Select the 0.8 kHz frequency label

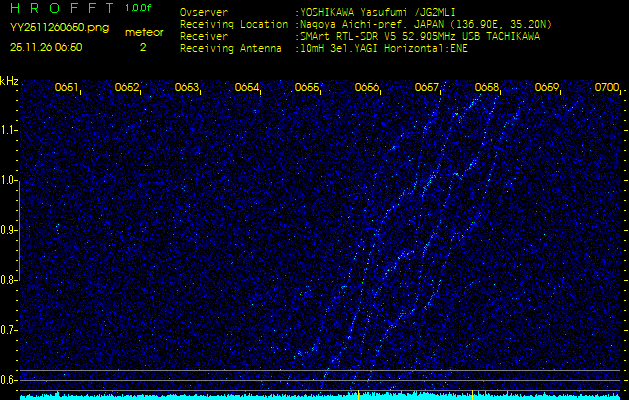9,280
